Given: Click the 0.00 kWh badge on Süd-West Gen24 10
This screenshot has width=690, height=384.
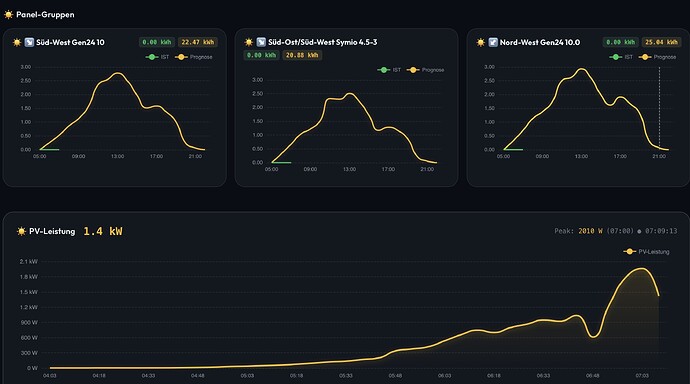Looking at the screenshot, I should 157,42.
